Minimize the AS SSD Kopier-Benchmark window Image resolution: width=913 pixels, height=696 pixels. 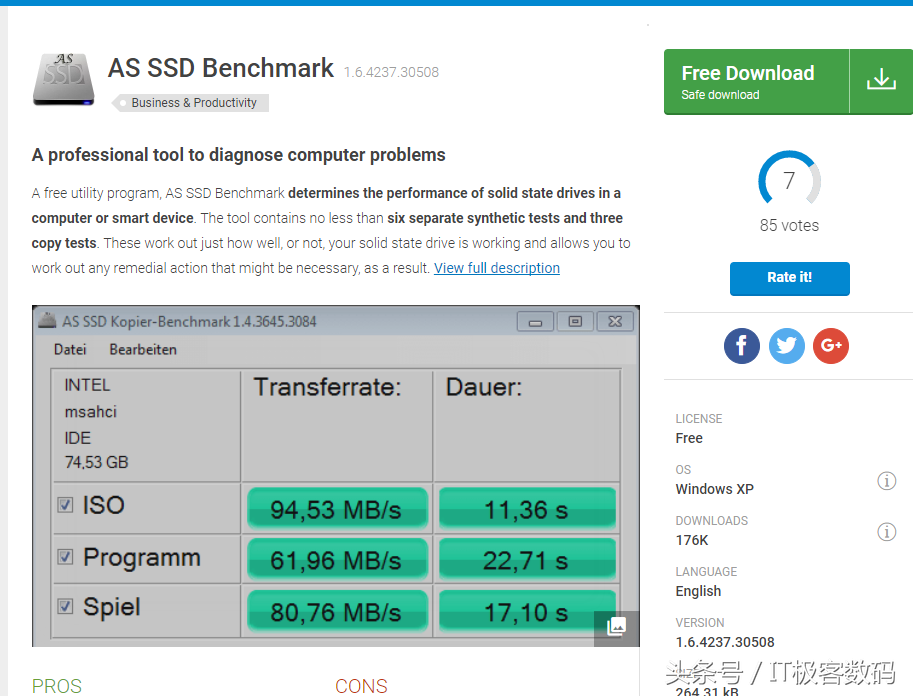click(x=536, y=321)
